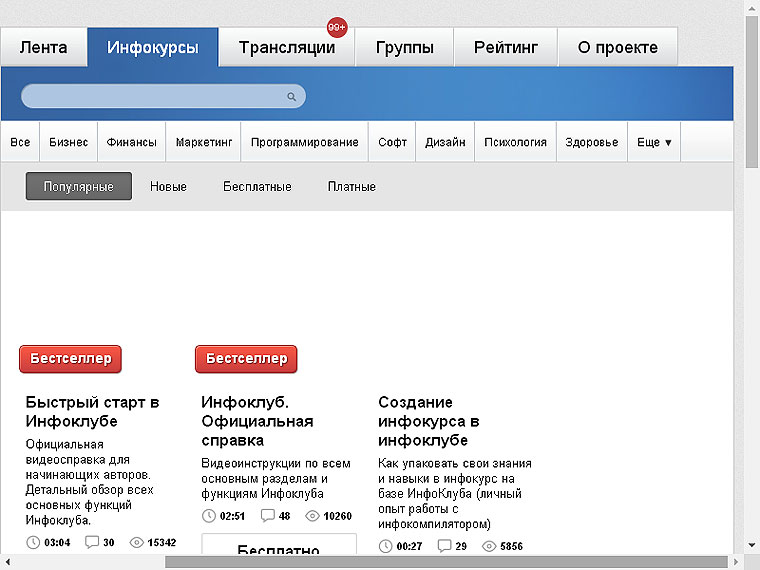This screenshot has height=570, width=760.
Task: Click the search magnifier icon
Action: tap(291, 96)
